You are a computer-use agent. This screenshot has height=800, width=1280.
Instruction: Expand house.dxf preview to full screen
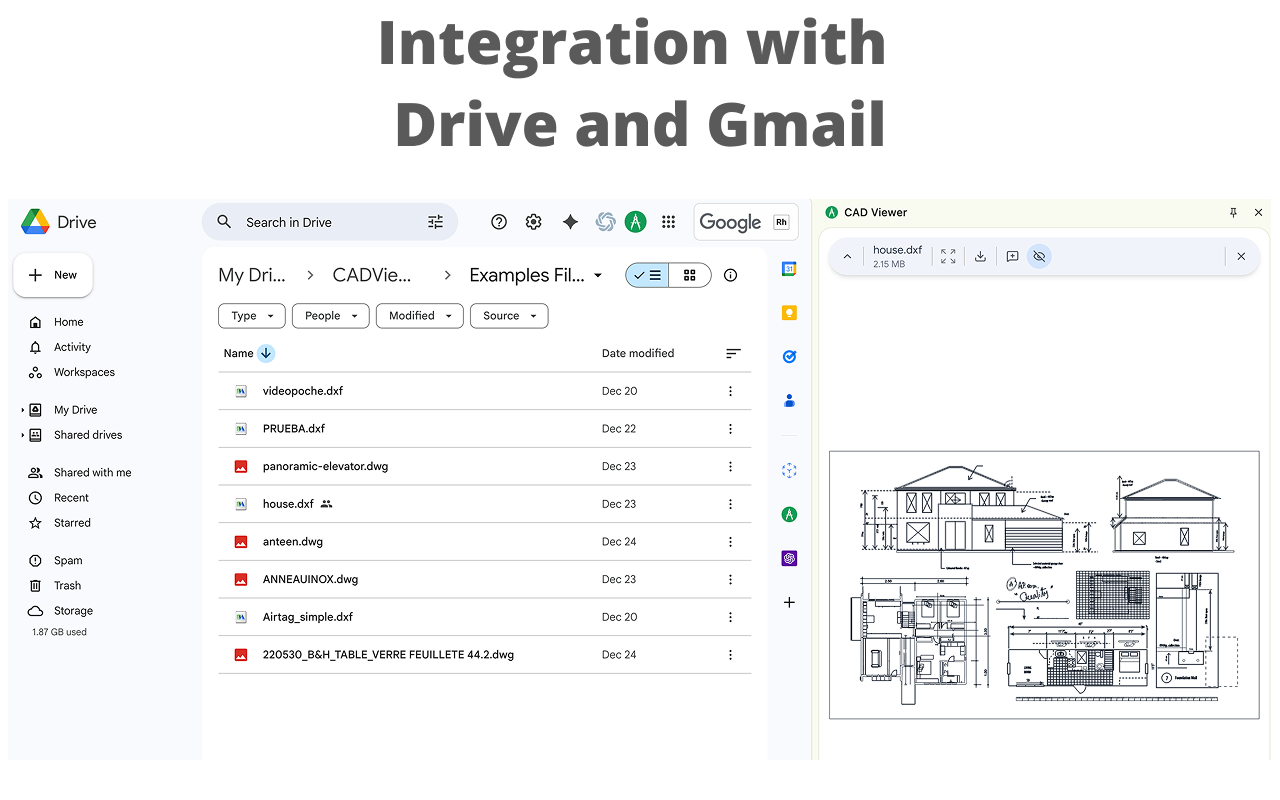pos(948,256)
